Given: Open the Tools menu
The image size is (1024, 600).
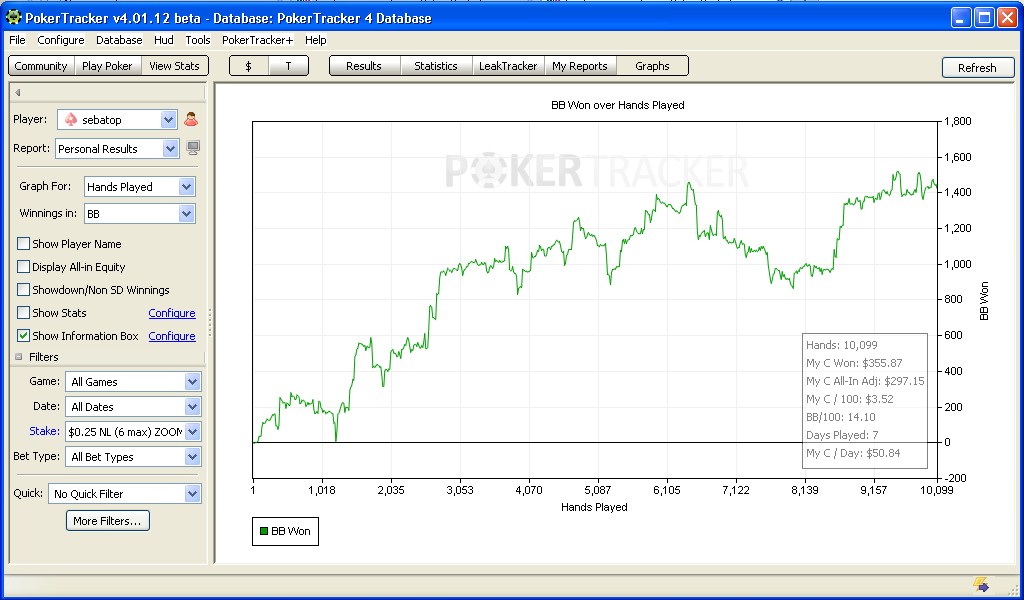Looking at the screenshot, I should click(x=198, y=40).
